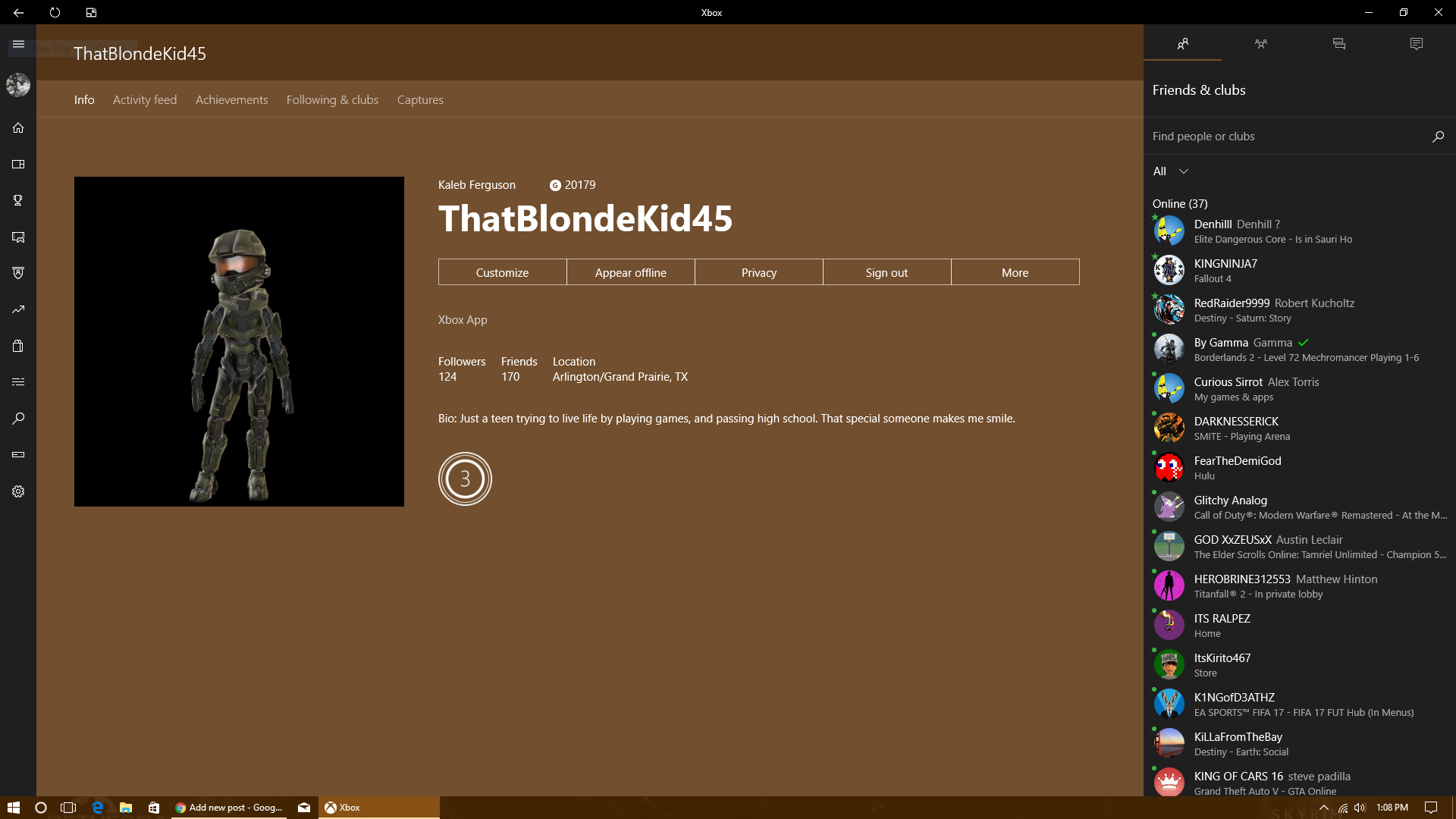The image size is (1456, 819).
Task: Click the Glitchy Analog friend entry
Action: tap(1299, 507)
